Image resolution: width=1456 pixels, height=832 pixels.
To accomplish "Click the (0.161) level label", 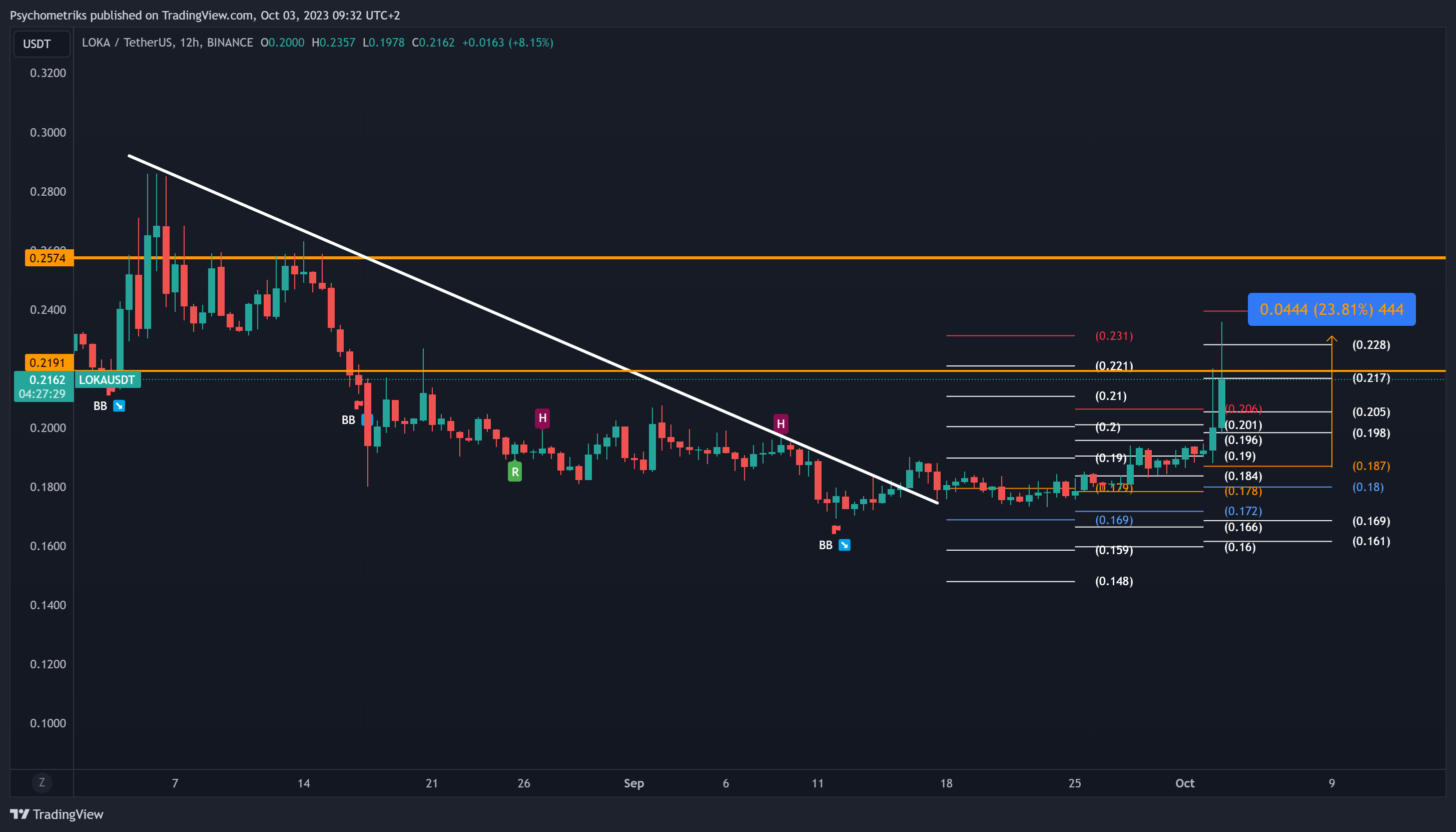I will point(1371,541).
